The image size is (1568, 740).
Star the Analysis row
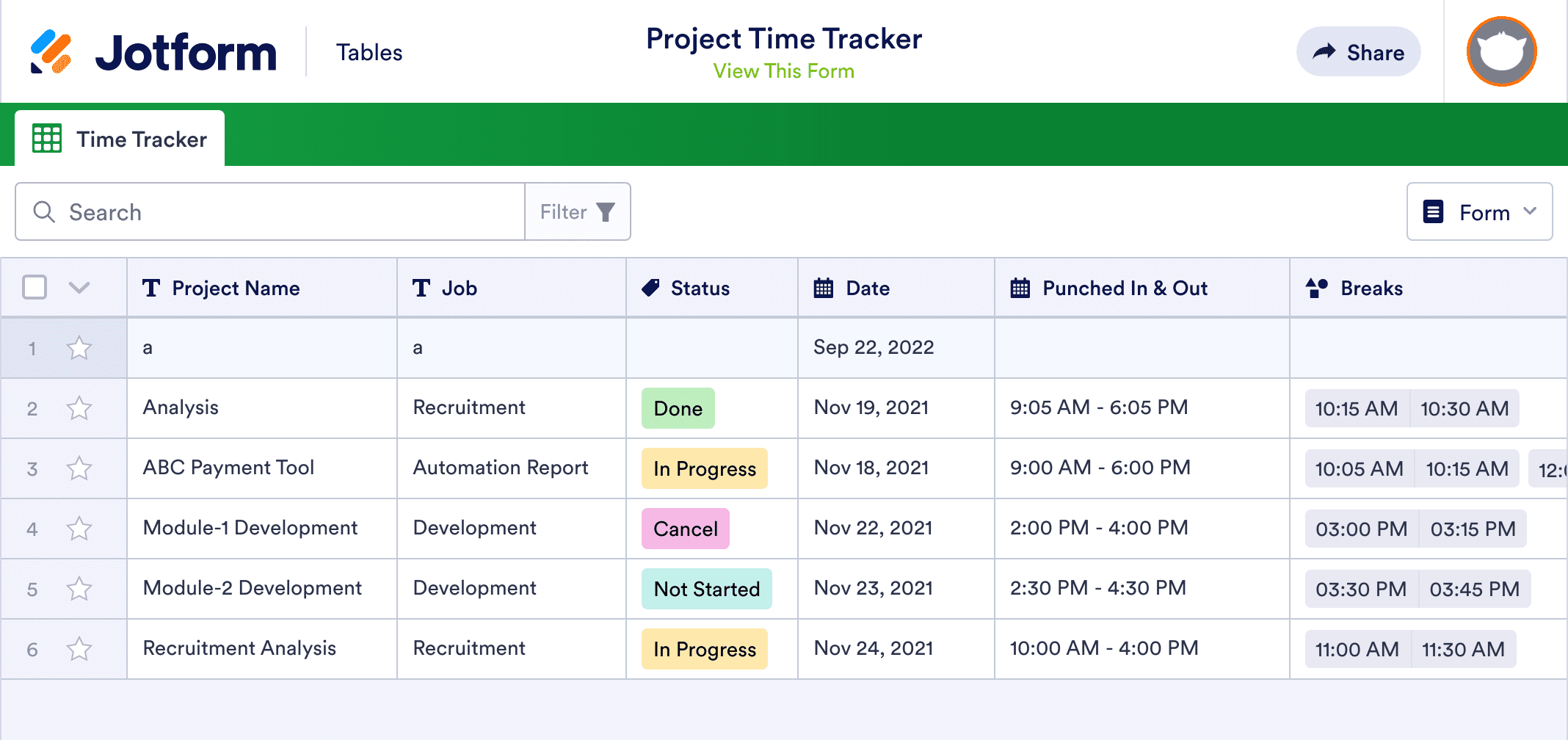click(79, 408)
